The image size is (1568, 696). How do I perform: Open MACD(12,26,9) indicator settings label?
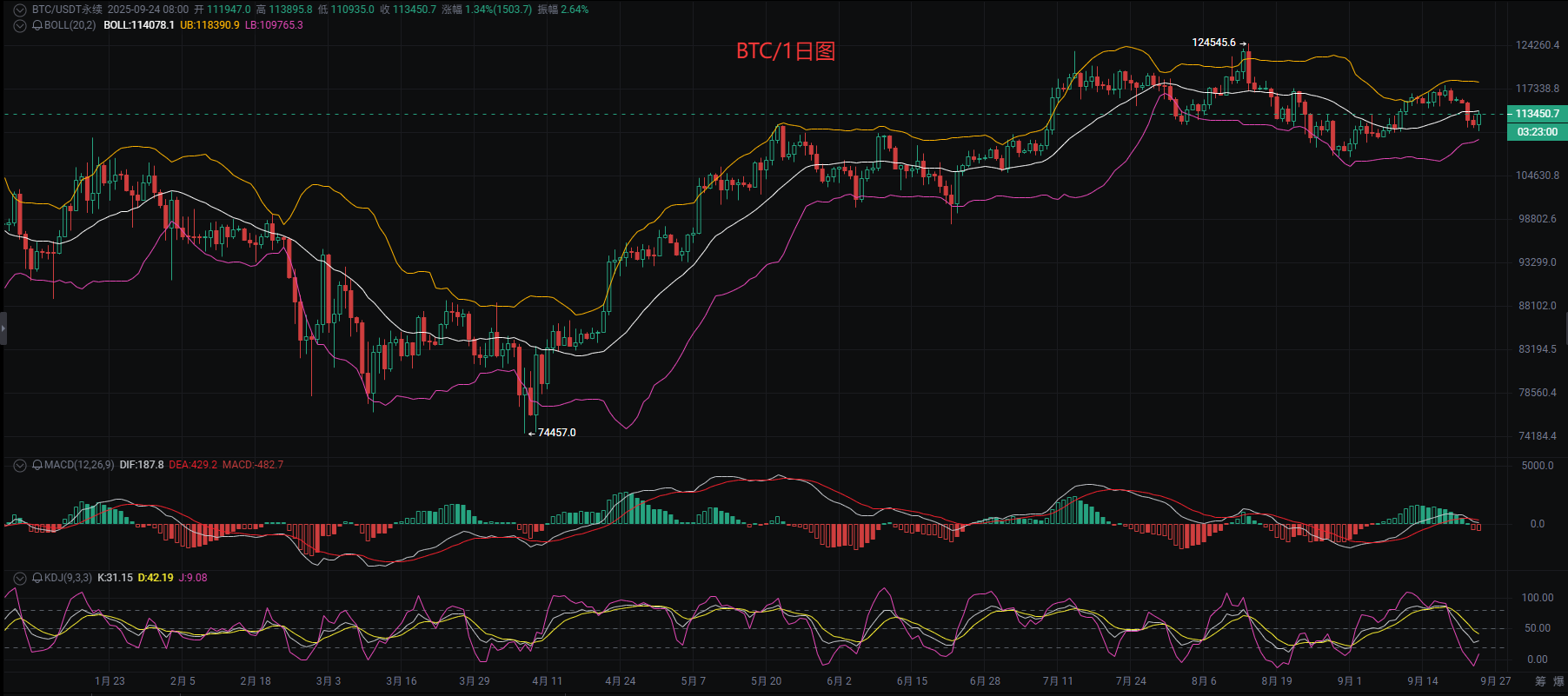pos(79,465)
